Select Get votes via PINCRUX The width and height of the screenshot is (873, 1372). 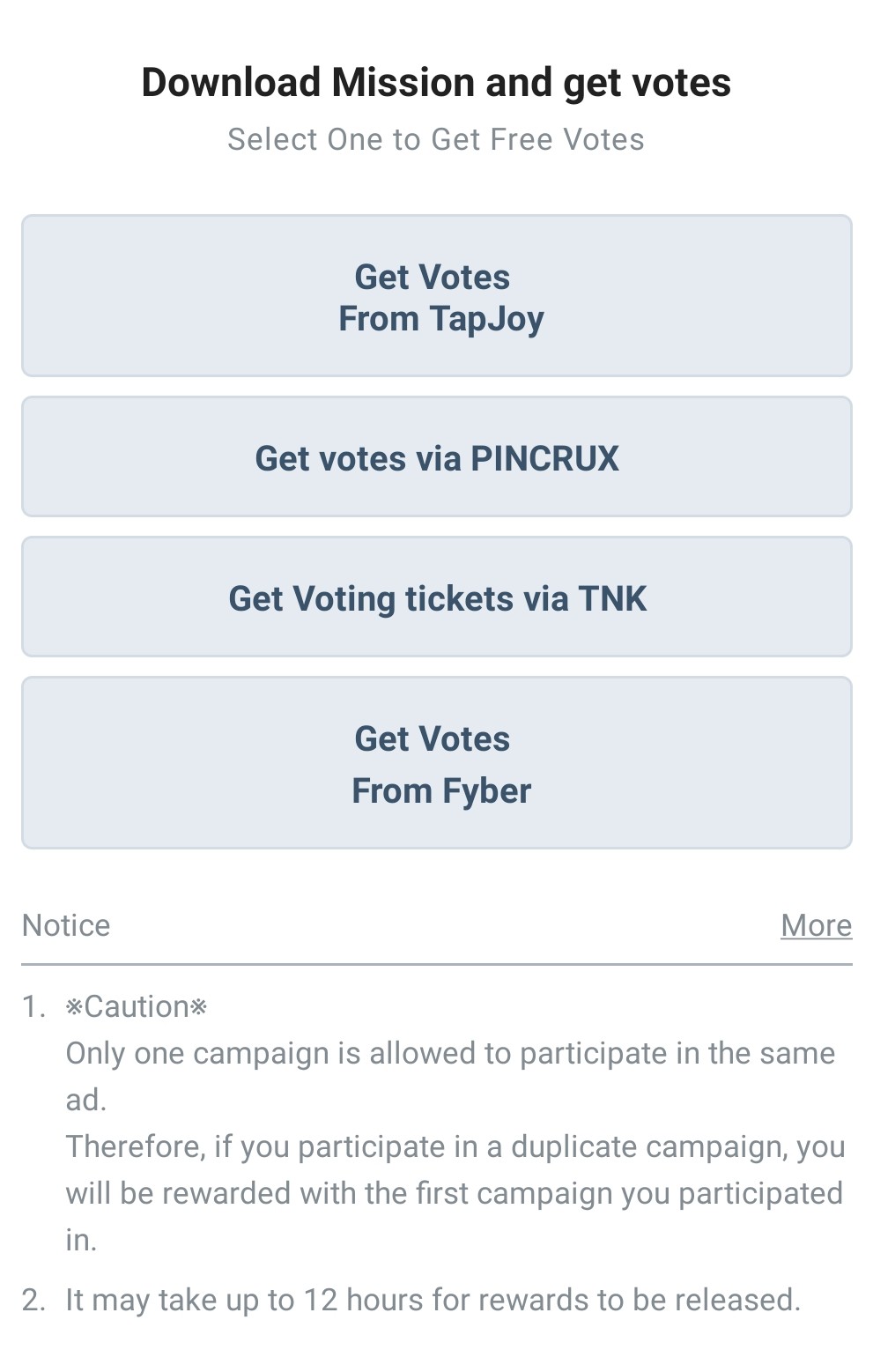[436, 457]
